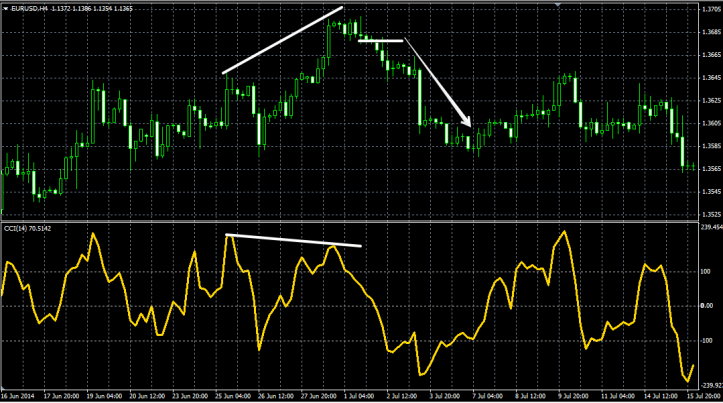The width and height of the screenshot is (723, 403).
Task: Click the 11 Jul 04:00 time label
Action: tap(618, 396)
